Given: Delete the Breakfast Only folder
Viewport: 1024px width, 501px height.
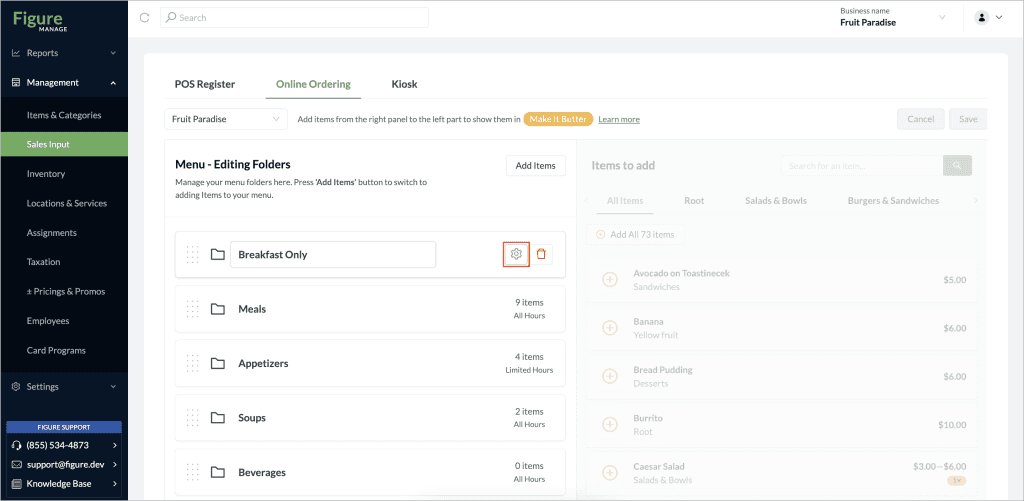Looking at the screenshot, I should coord(541,254).
